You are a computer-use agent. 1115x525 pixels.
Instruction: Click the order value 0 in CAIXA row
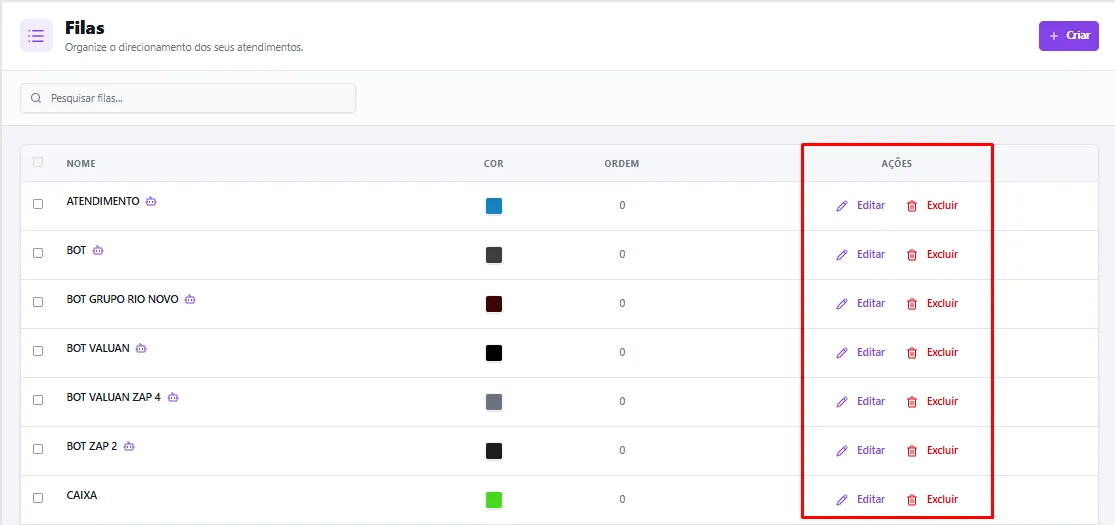(622, 499)
